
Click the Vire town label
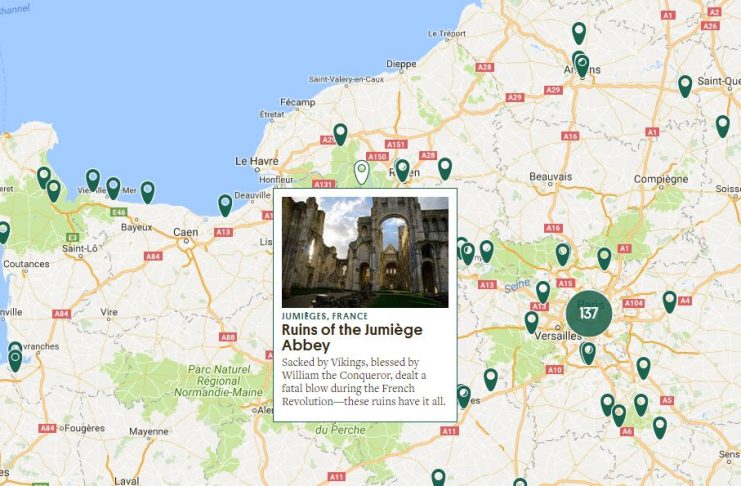[109, 312]
